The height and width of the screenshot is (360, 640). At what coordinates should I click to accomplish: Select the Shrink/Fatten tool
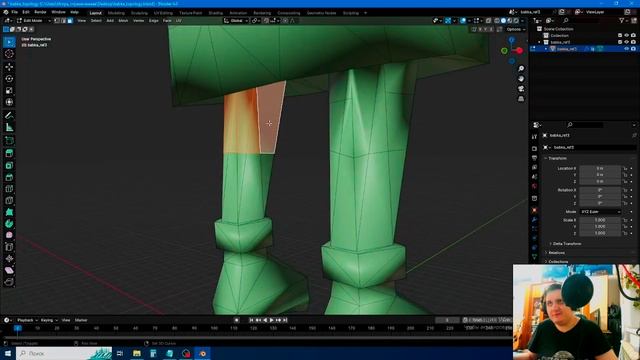coord(9,258)
